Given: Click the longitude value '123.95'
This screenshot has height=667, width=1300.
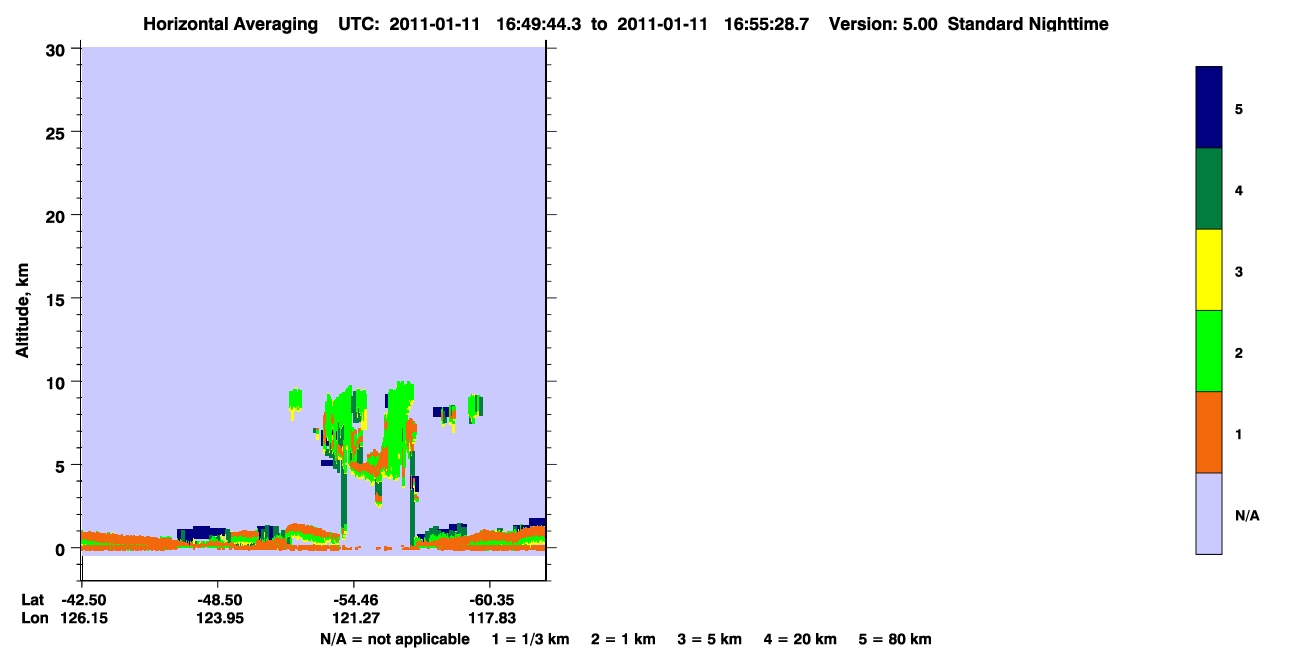Looking at the screenshot, I should [x=218, y=618].
